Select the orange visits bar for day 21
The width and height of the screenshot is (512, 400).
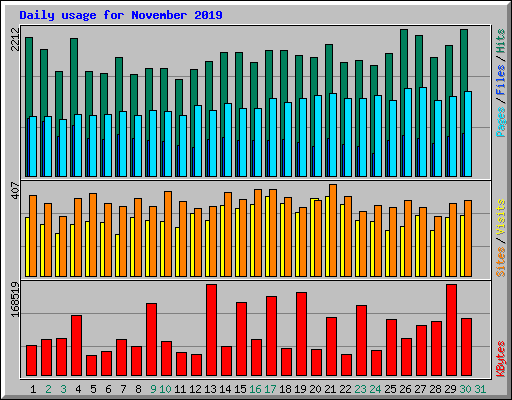pos(333,230)
